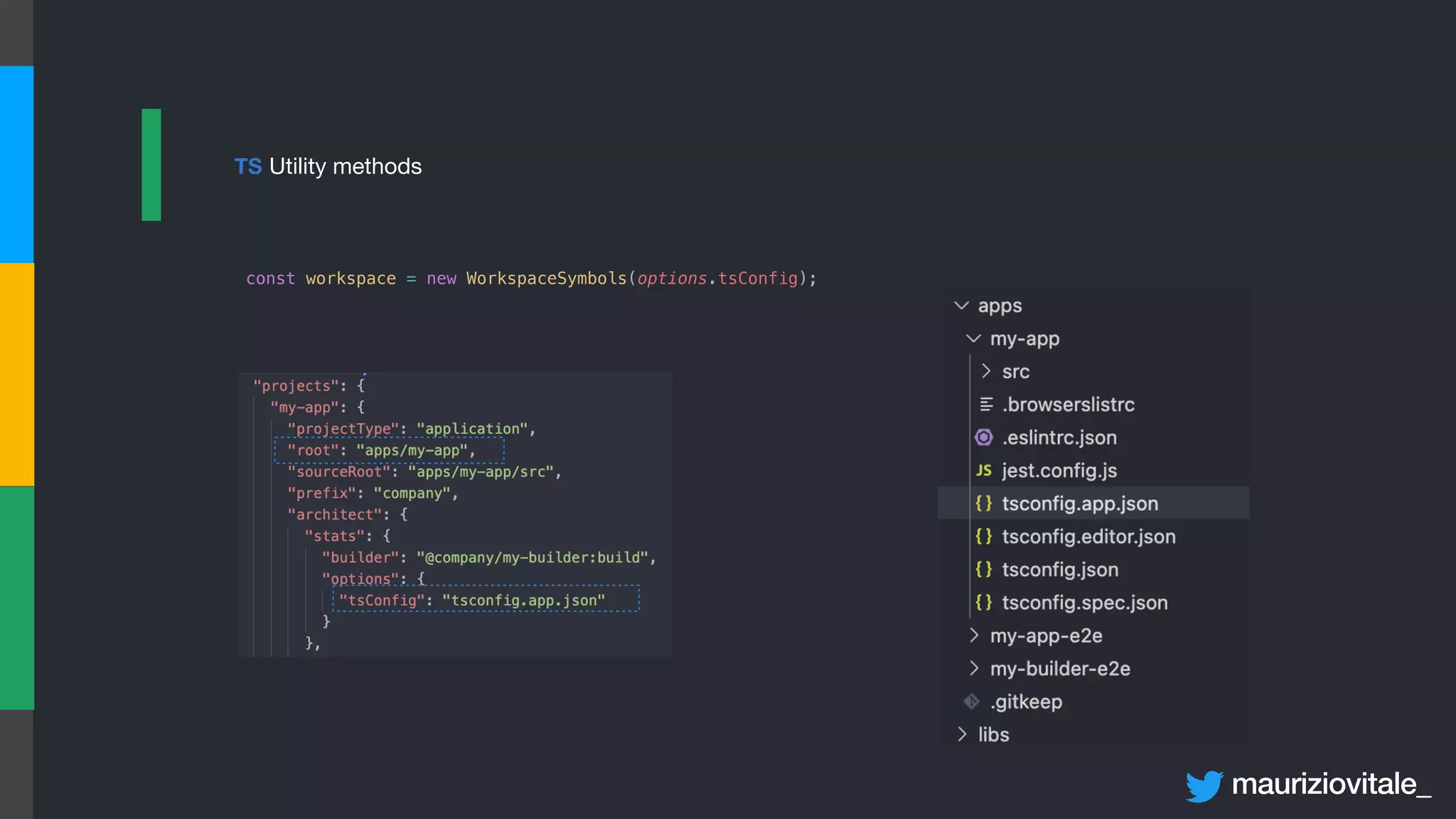Open the tsconfig.spec.json file
This screenshot has height=819, width=1456.
point(1085,603)
